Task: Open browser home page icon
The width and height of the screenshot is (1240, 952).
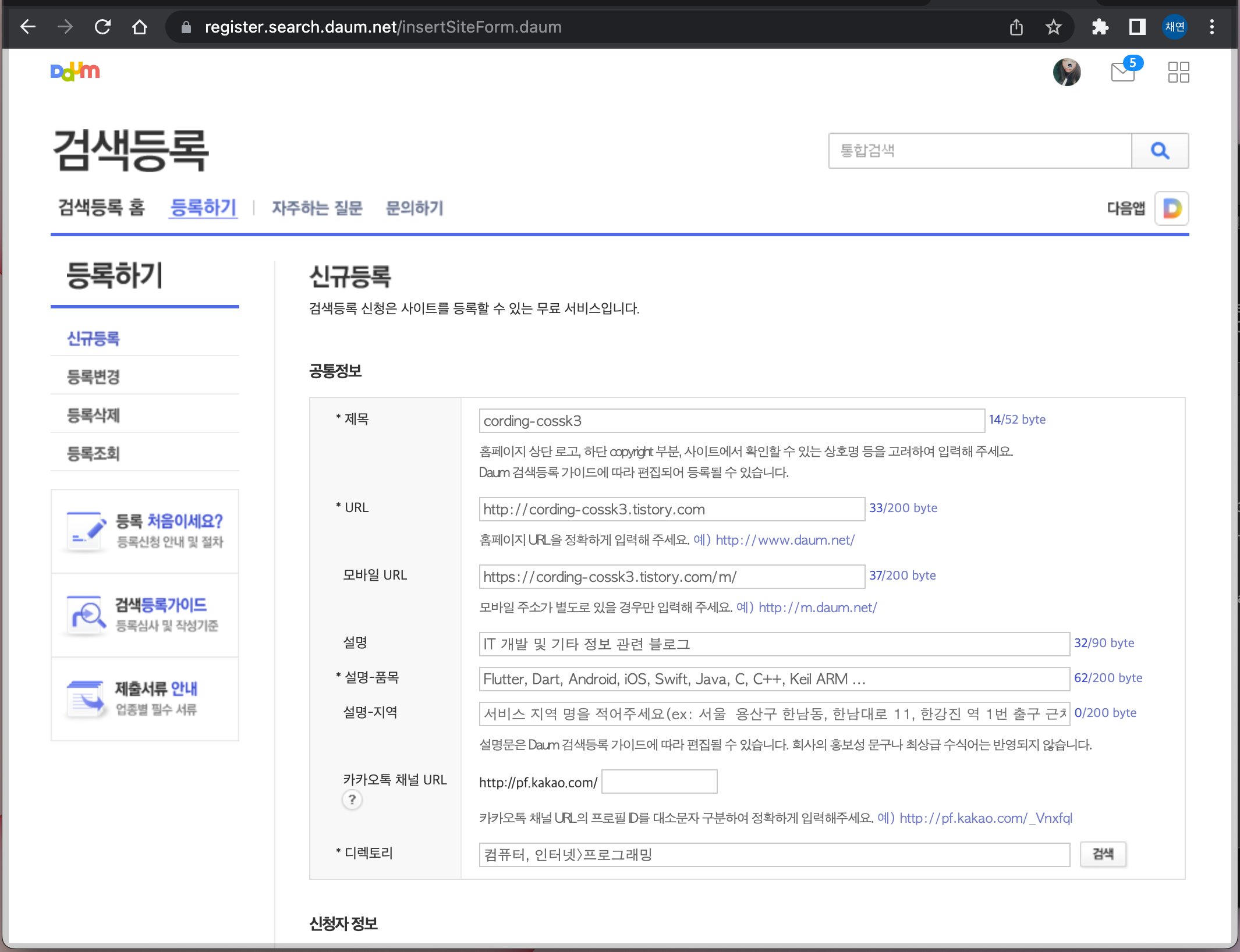Action: (140, 27)
